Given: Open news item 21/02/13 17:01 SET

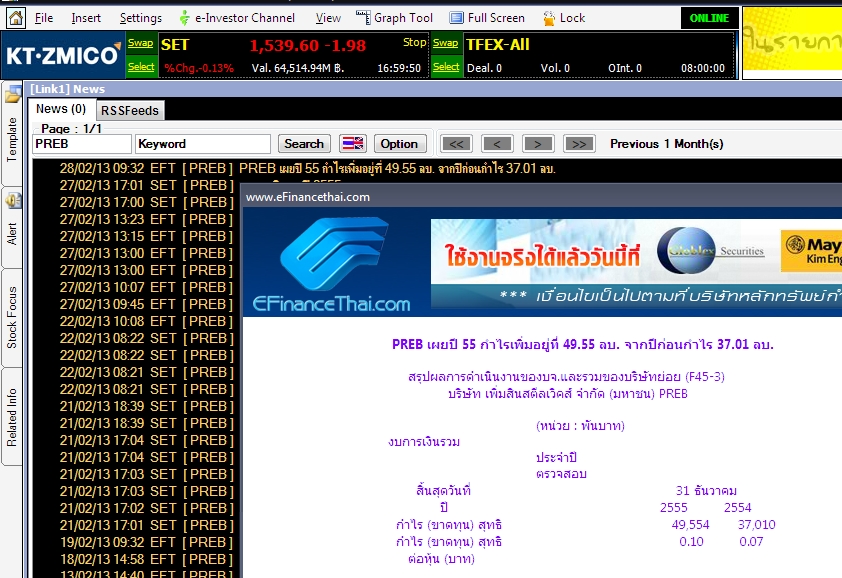Looking at the screenshot, I should [146, 525].
